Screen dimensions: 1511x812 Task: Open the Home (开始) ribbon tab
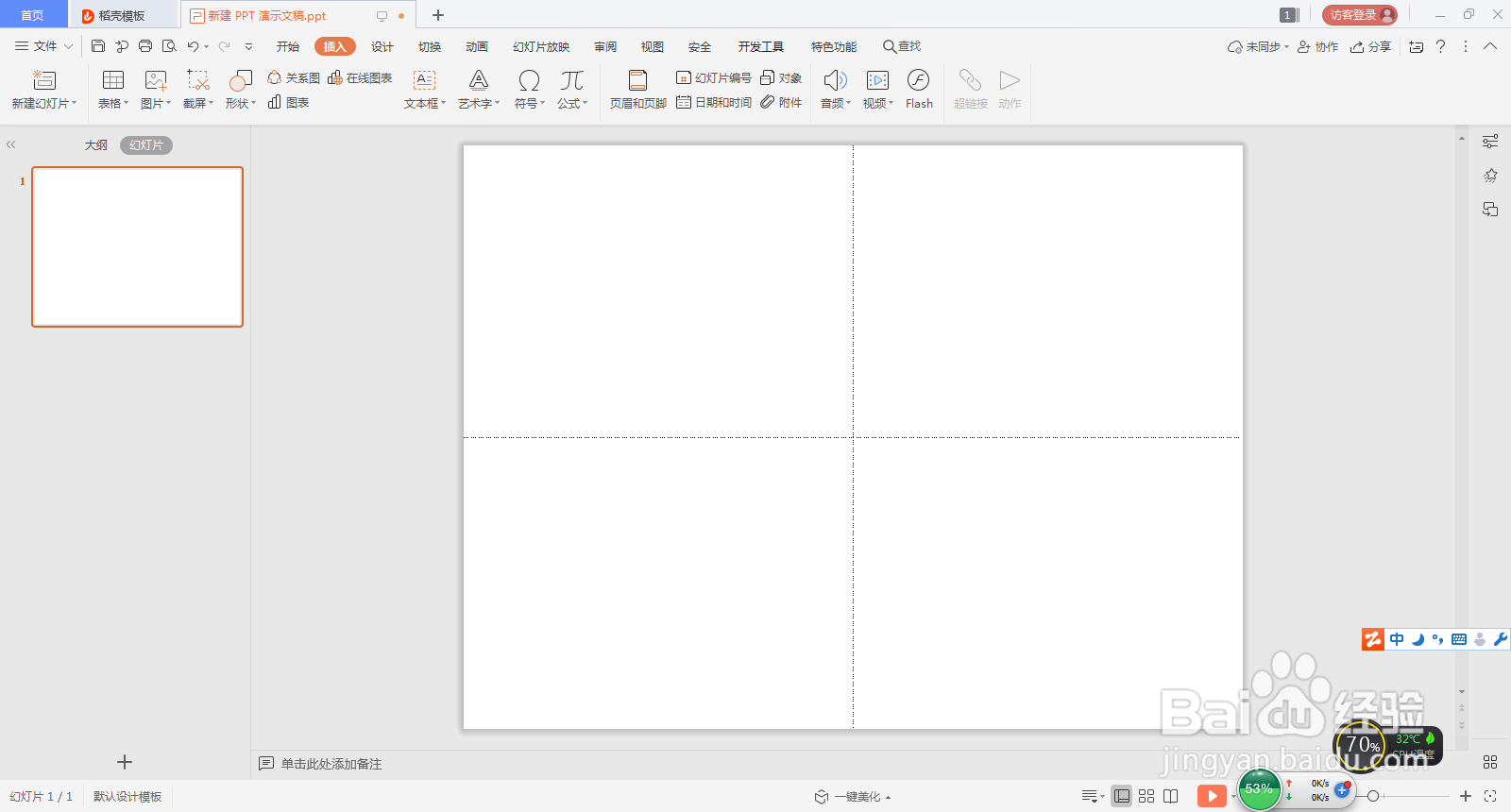[x=288, y=46]
